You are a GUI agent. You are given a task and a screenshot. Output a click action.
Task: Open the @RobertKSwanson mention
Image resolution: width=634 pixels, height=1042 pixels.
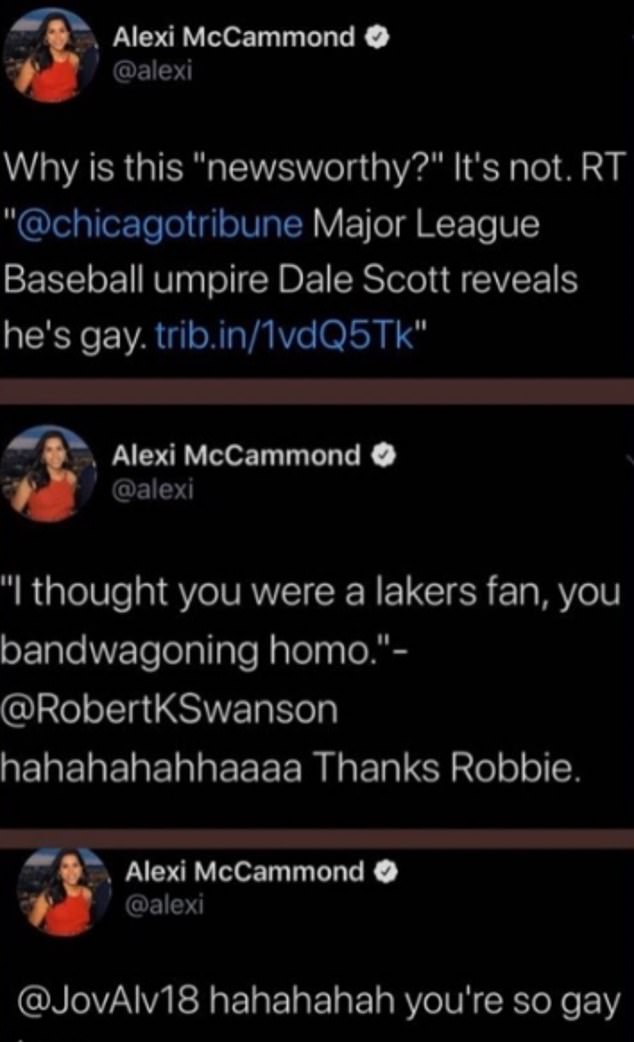coord(170,709)
